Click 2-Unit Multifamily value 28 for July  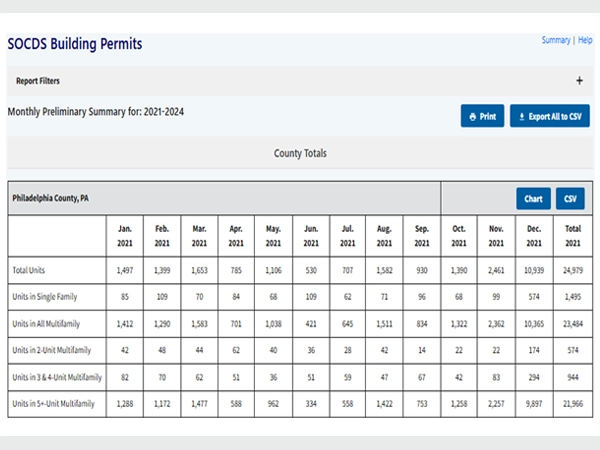point(347,350)
